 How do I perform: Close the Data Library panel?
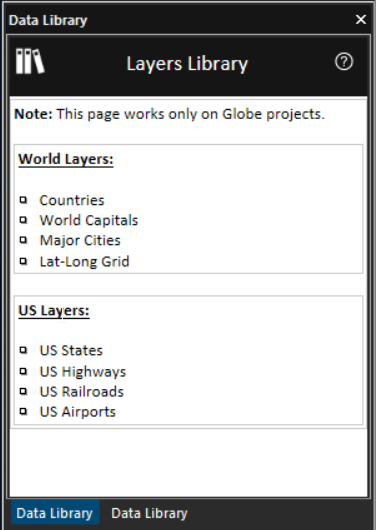pyautogui.click(x=361, y=20)
